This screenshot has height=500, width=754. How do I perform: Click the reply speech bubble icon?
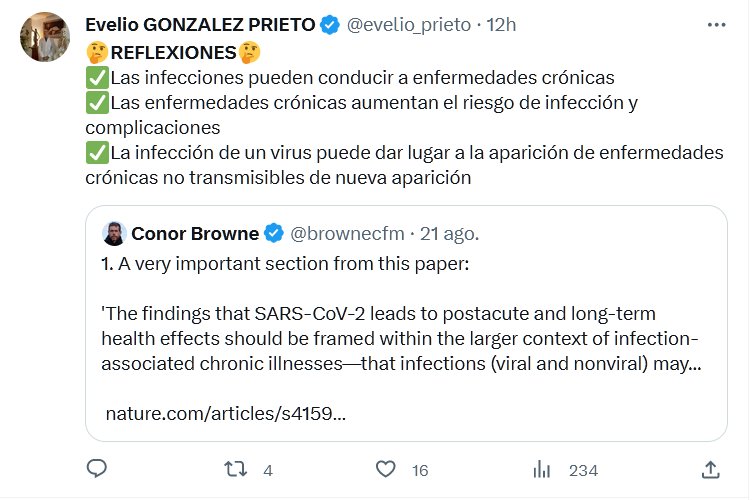(x=97, y=469)
